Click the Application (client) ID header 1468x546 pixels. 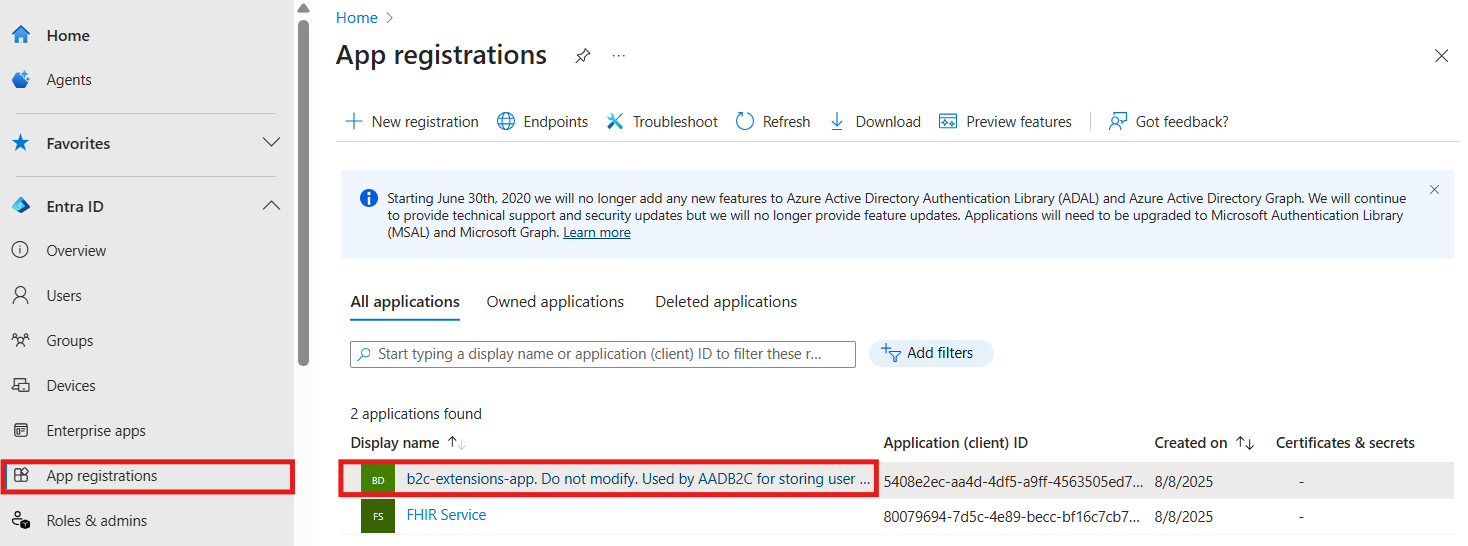click(x=956, y=443)
